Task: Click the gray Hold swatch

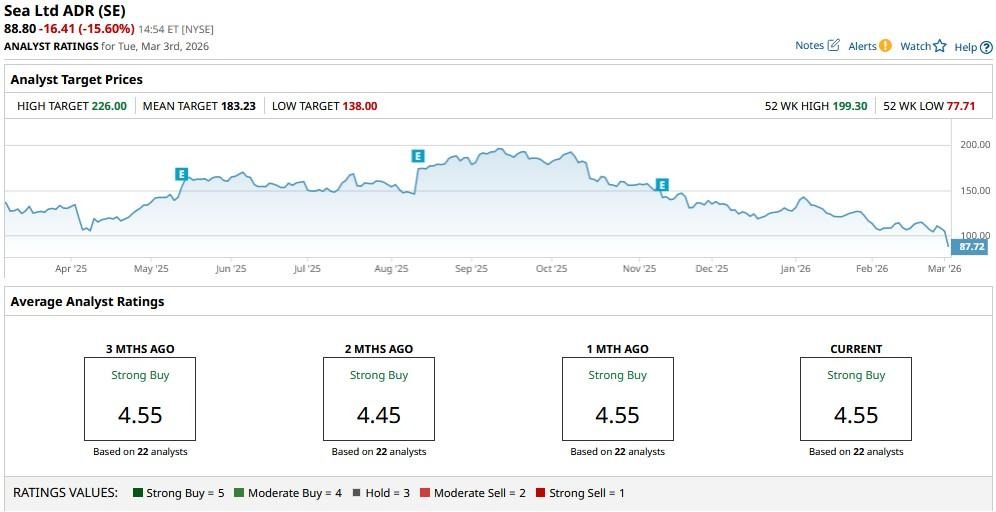Action: pyautogui.click(x=356, y=492)
